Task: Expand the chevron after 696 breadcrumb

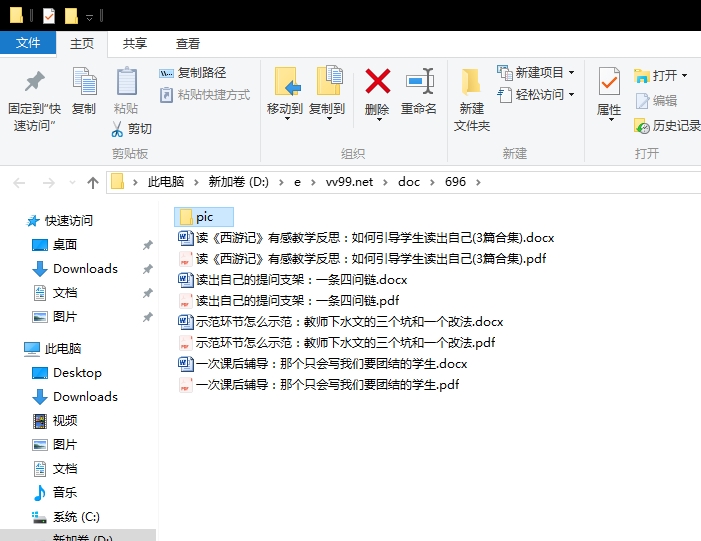Action: tap(478, 182)
